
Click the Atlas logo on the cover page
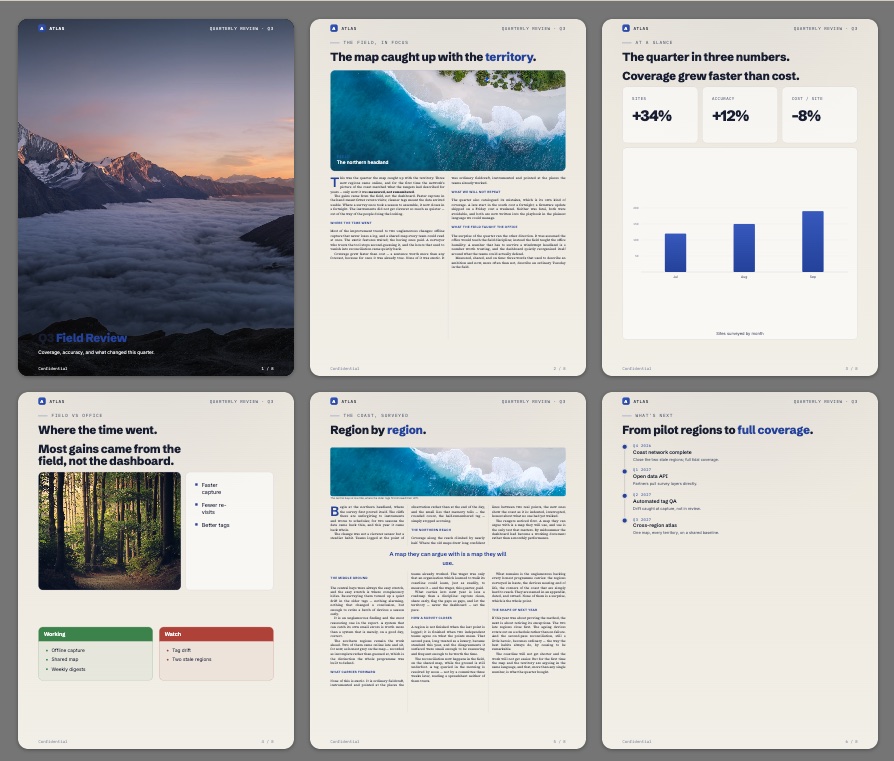(x=42, y=28)
